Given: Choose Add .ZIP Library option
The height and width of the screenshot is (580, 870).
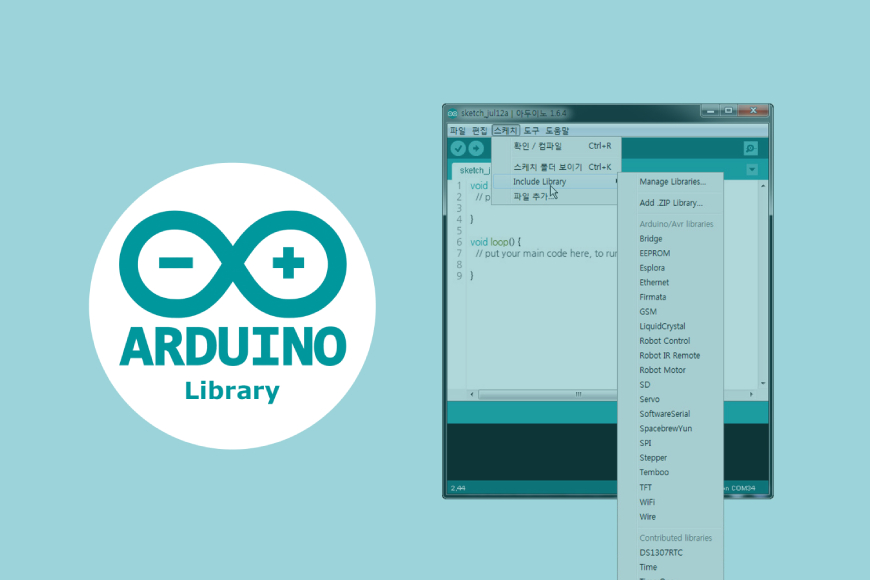Looking at the screenshot, I should tap(669, 203).
